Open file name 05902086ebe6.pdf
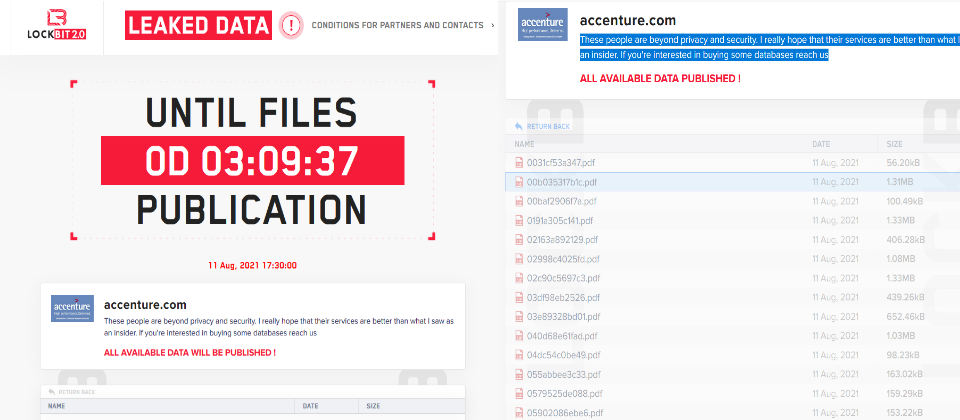 tap(564, 412)
